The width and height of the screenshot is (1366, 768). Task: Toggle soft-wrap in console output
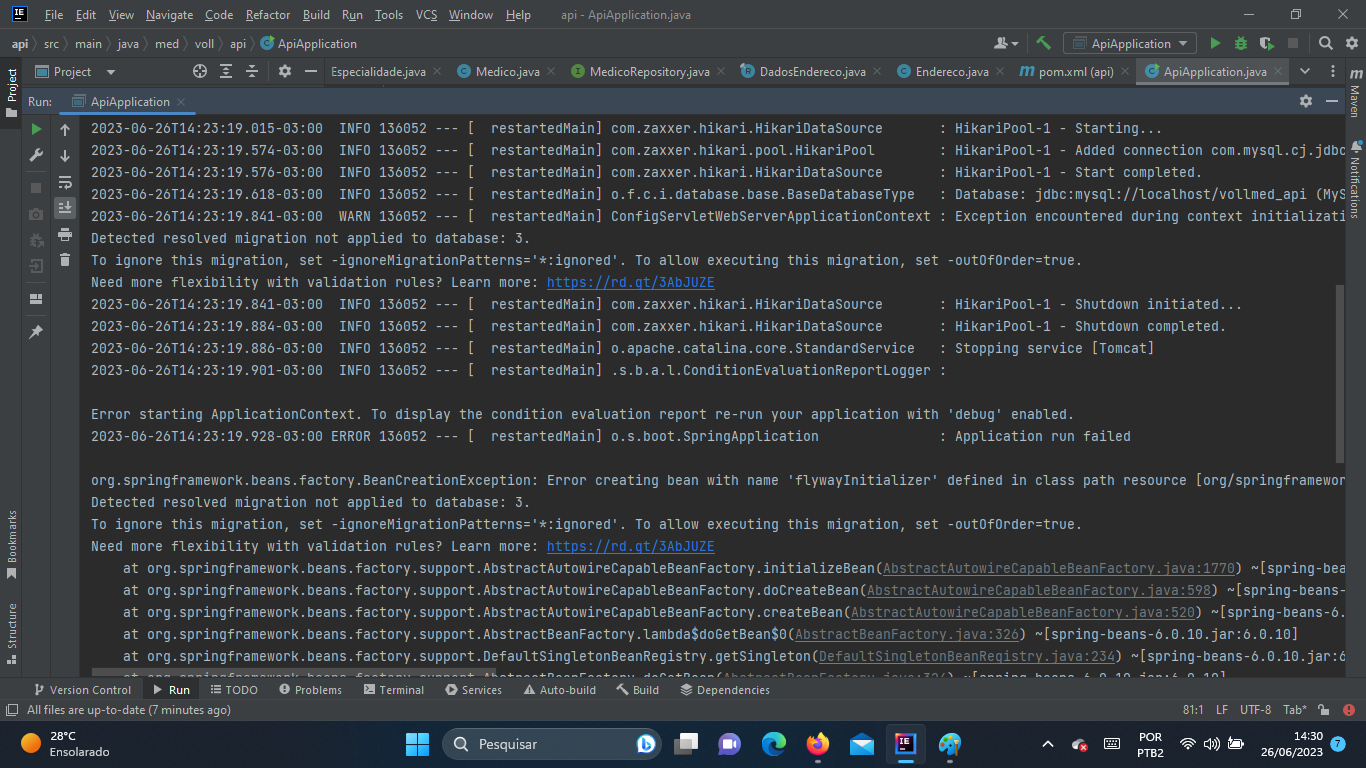tap(65, 182)
